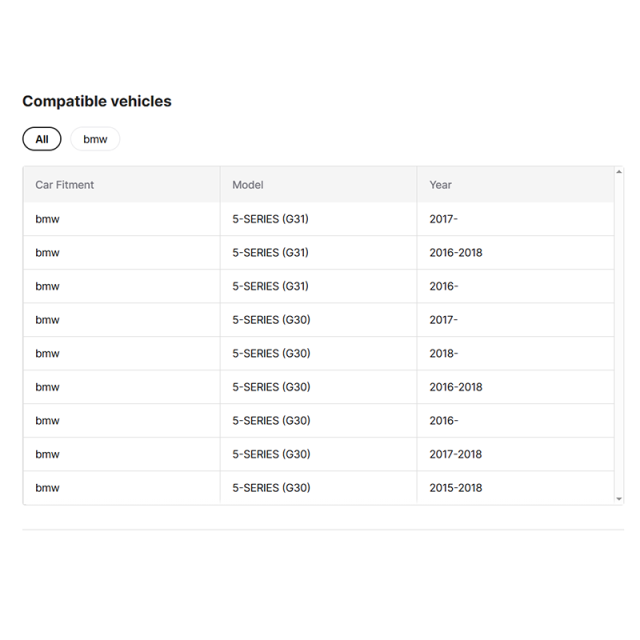
Task: Click the table scrollbar up arrow
Action: [619, 172]
